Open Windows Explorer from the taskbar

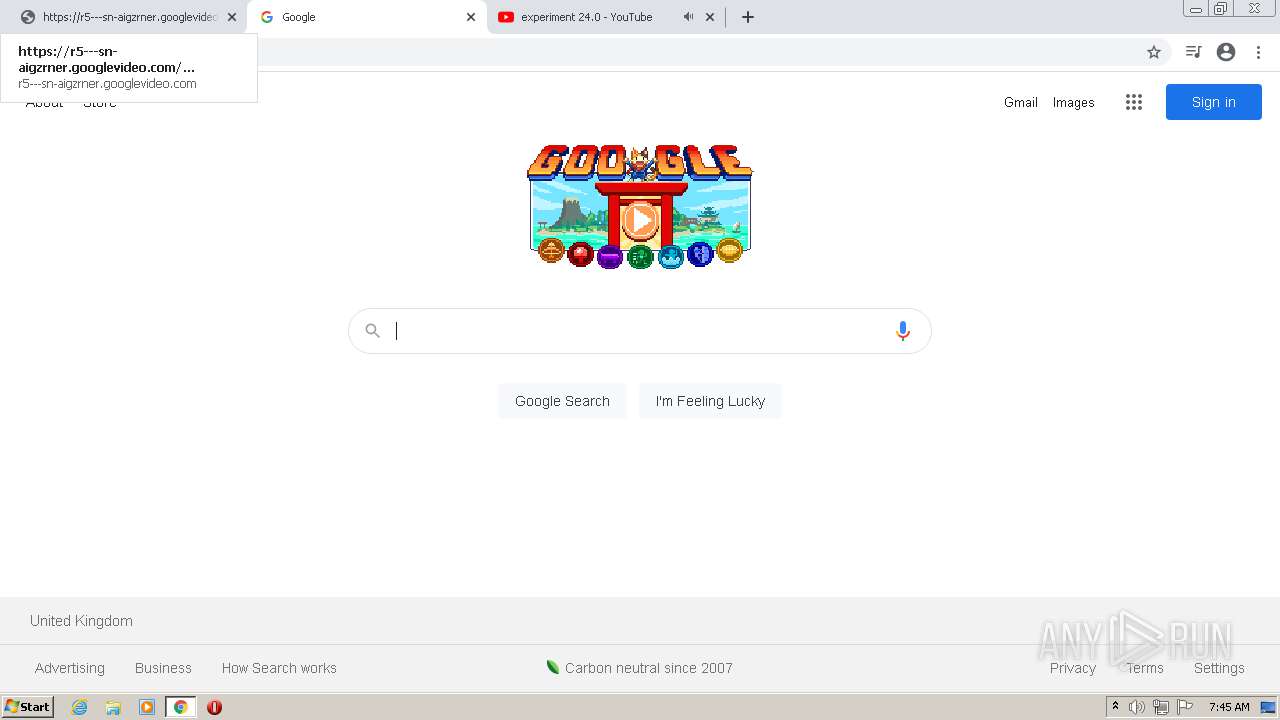coord(113,707)
